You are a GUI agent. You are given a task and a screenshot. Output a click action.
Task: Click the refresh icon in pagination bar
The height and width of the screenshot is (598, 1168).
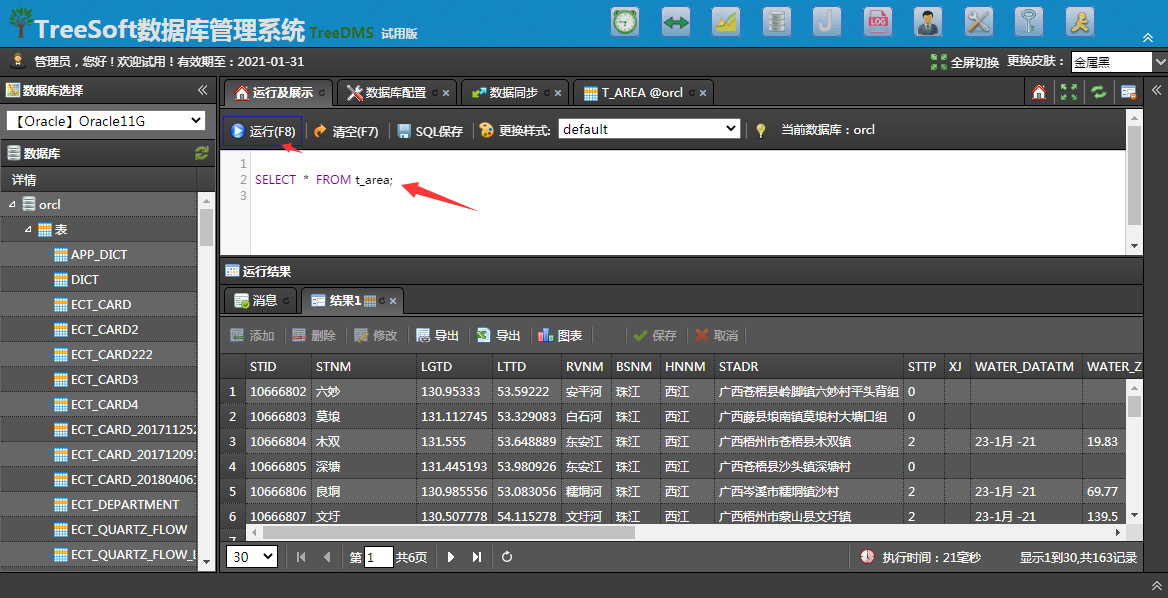point(507,556)
